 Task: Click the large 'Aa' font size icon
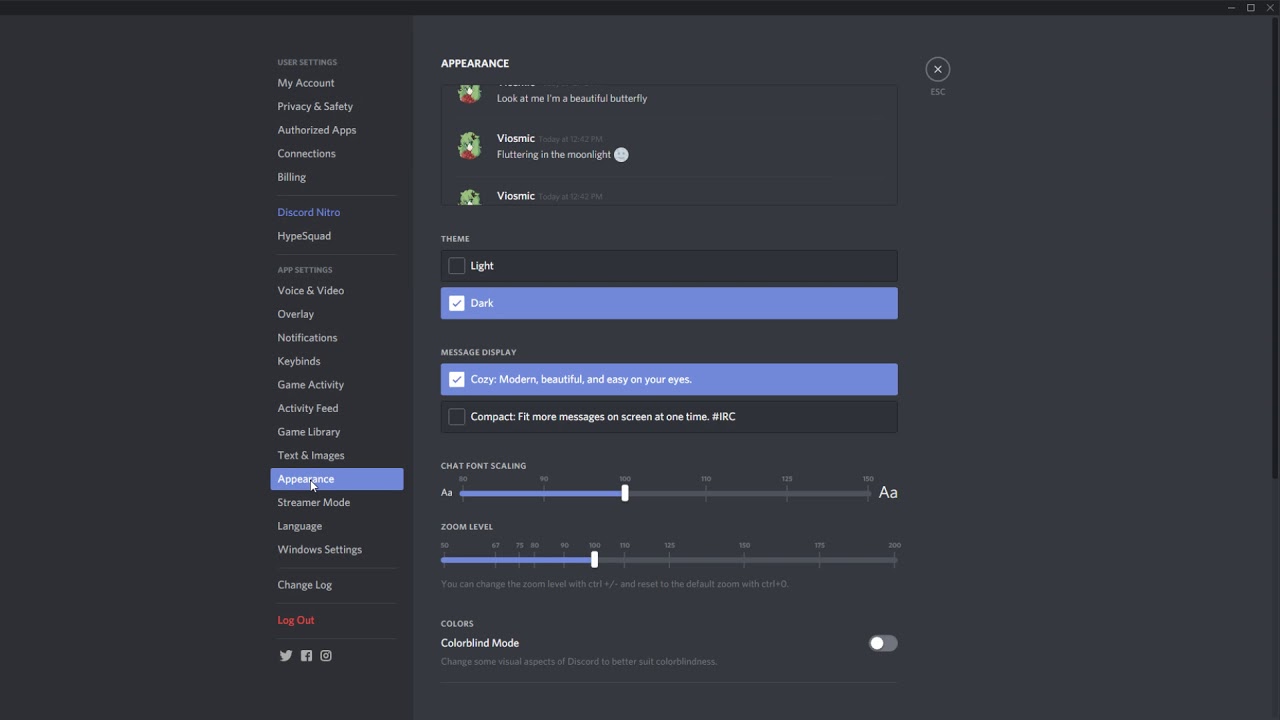point(888,492)
